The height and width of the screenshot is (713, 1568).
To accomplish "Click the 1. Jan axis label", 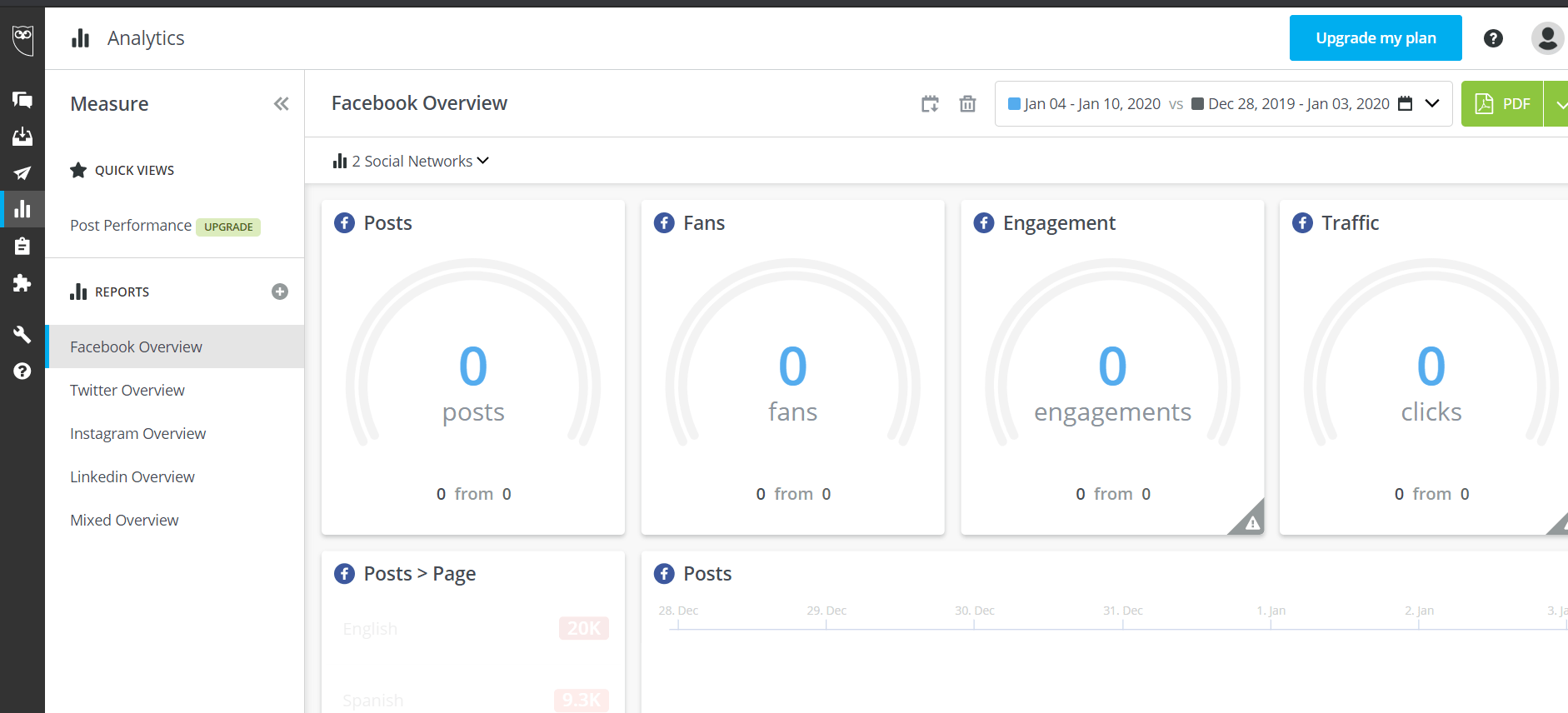I will (1271, 611).
